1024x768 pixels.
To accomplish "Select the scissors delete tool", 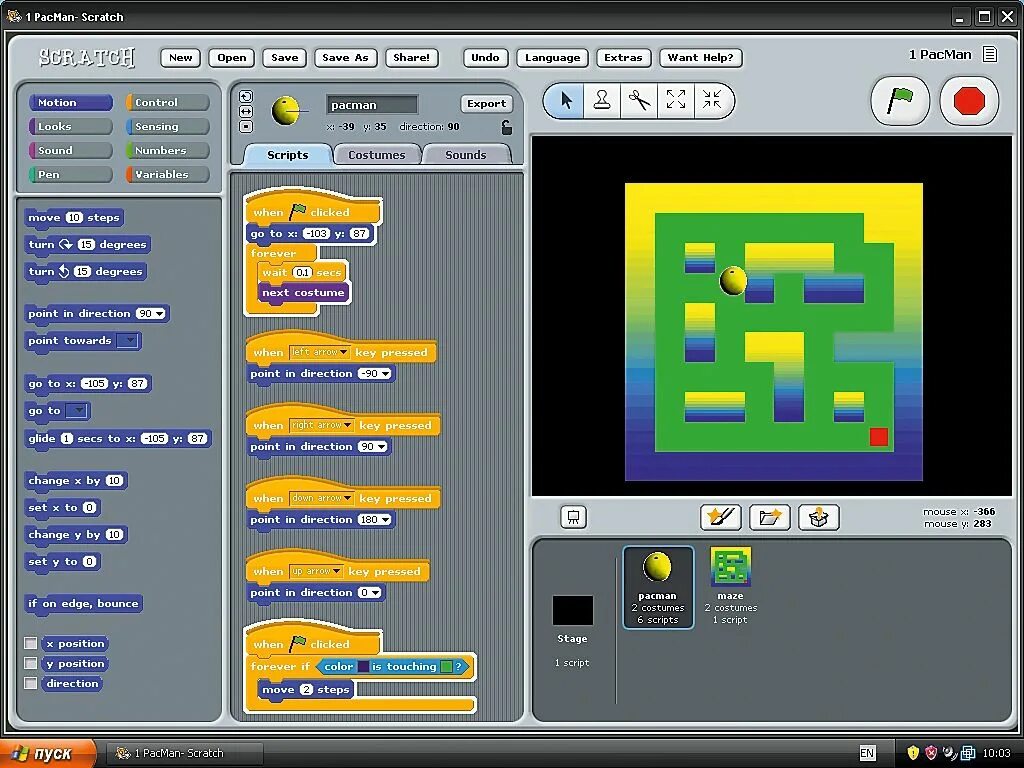I will pos(639,101).
